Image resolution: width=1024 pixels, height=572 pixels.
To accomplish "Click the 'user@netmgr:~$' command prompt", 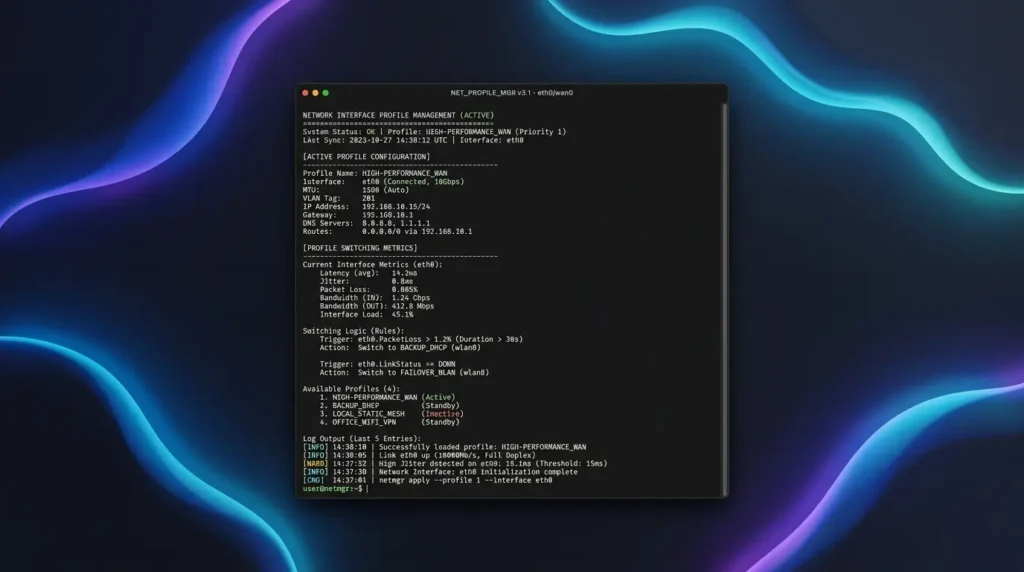I will [x=332, y=488].
